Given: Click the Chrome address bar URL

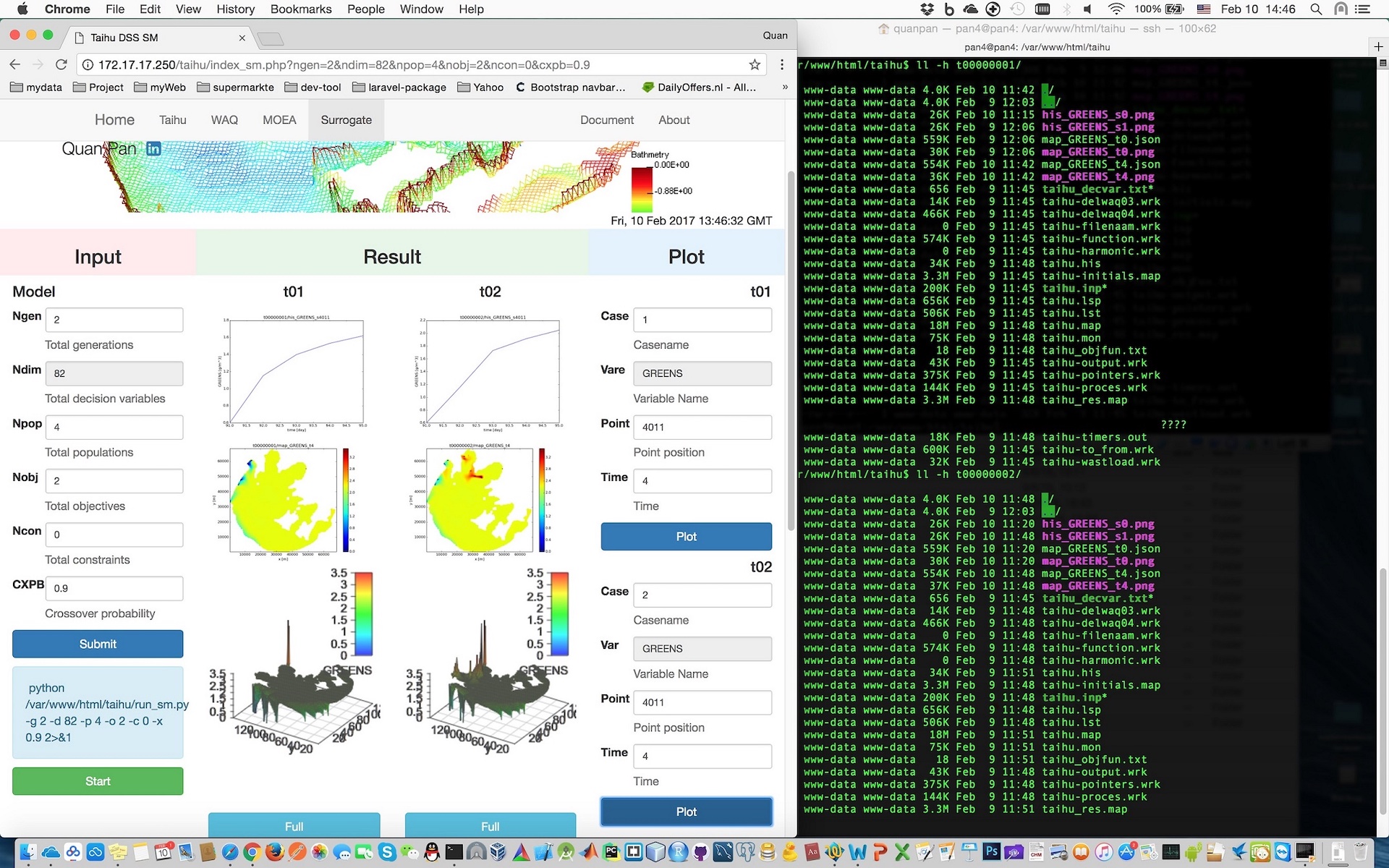Looking at the screenshot, I should (344, 64).
